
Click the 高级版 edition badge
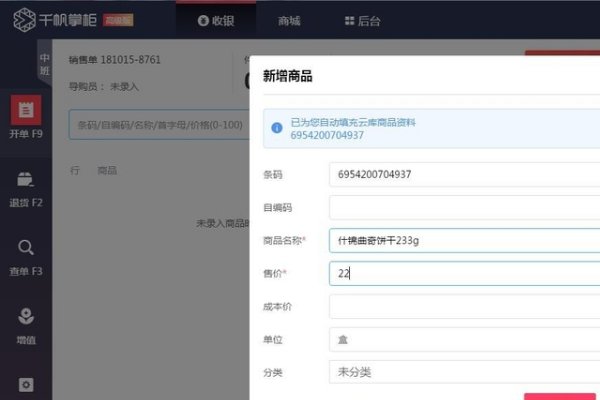tap(118, 20)
